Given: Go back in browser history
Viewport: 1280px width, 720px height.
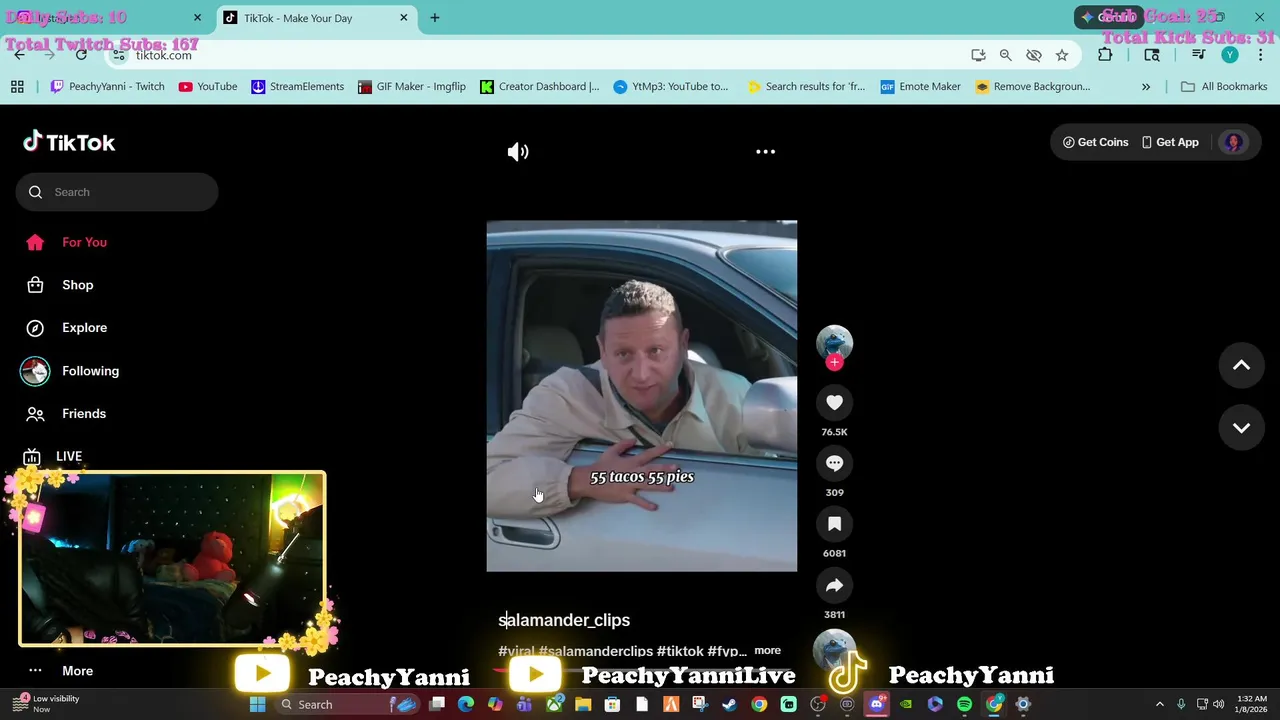Looking at the screenshot, I should coord(19,55).
